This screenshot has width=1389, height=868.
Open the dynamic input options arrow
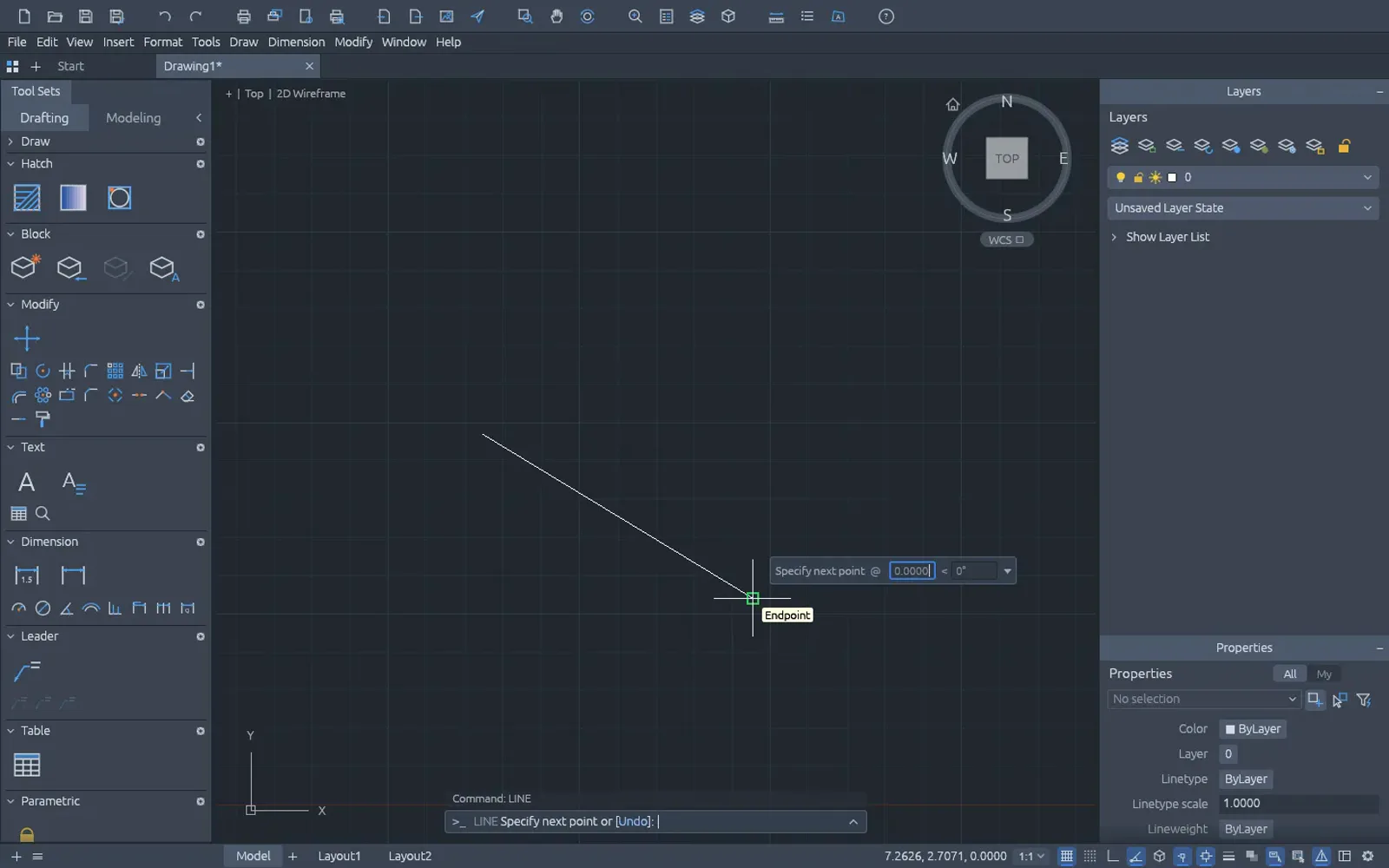point(1007,571)
